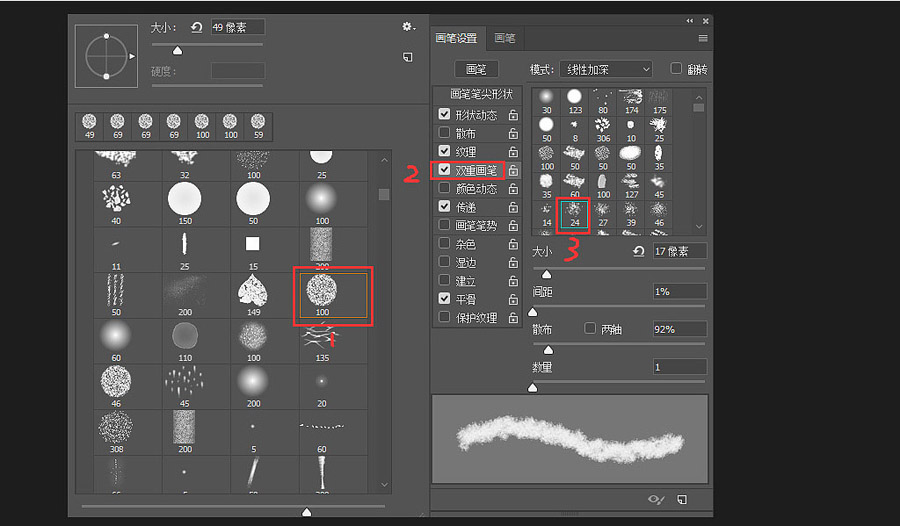Screen dimensions: 900x526
Task: Click the lock icon beside 纹理
Action: tap(513, 152)
